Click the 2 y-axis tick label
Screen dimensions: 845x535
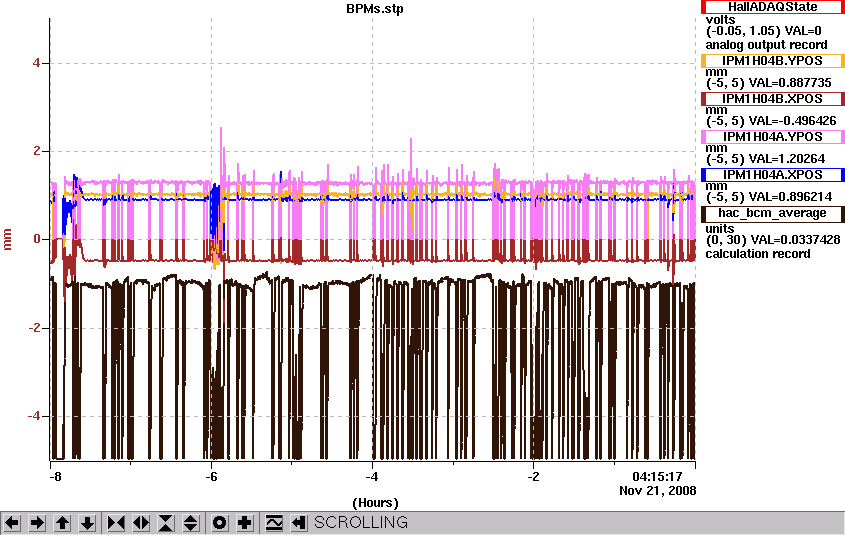pyautogui.click(x=37, y=151)
